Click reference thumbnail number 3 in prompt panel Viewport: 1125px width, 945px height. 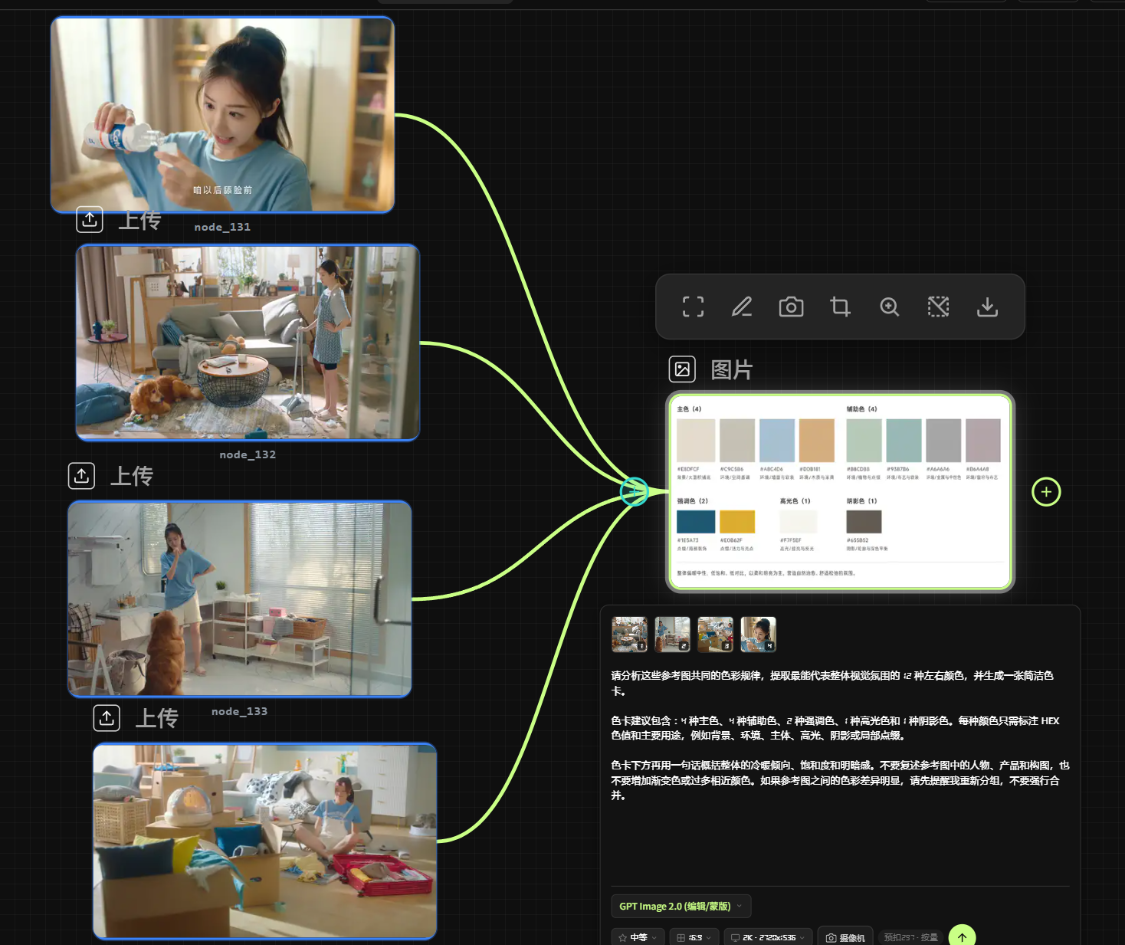715,634
